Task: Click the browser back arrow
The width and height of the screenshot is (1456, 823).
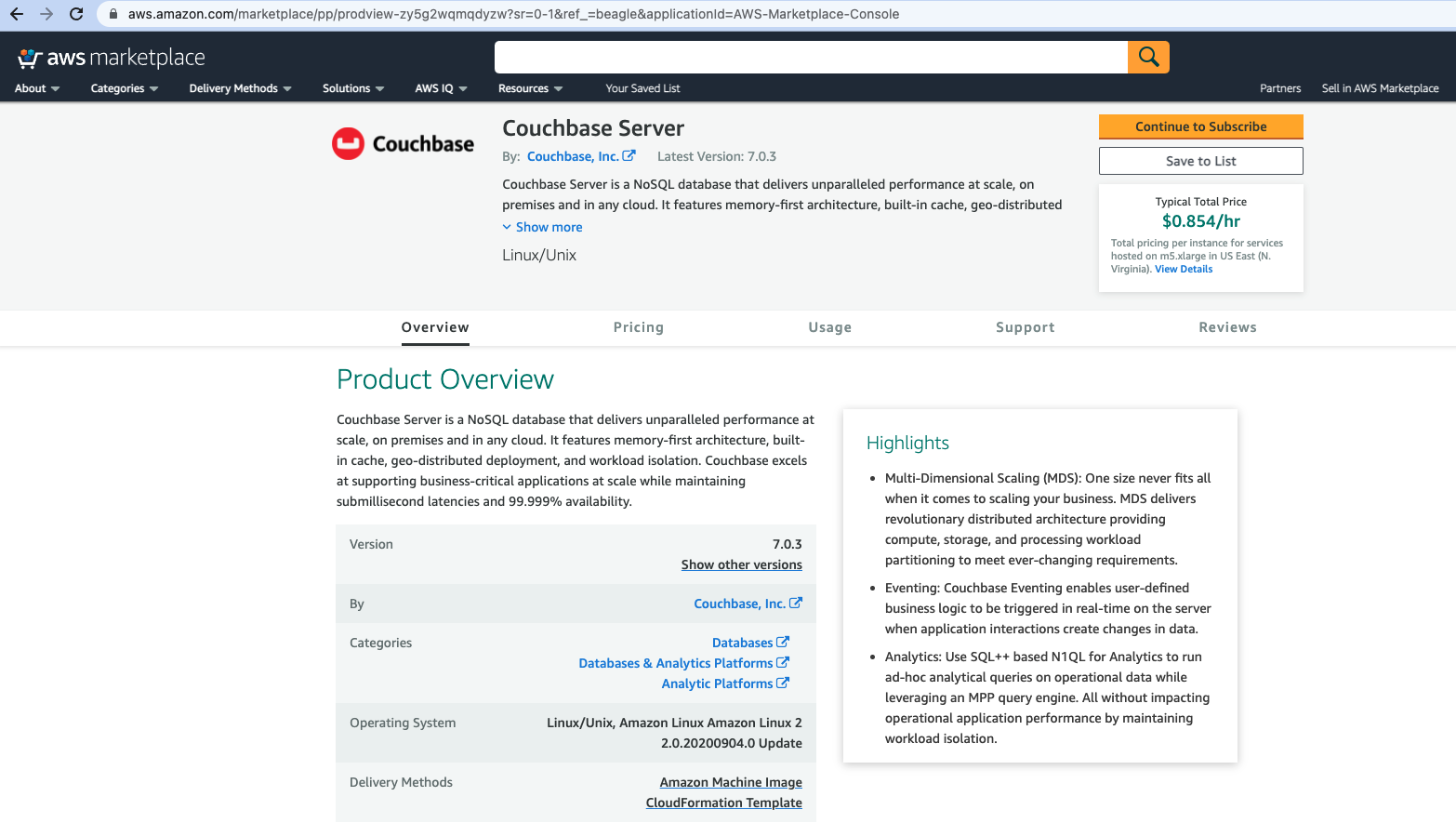Action: tap(15, 13)
